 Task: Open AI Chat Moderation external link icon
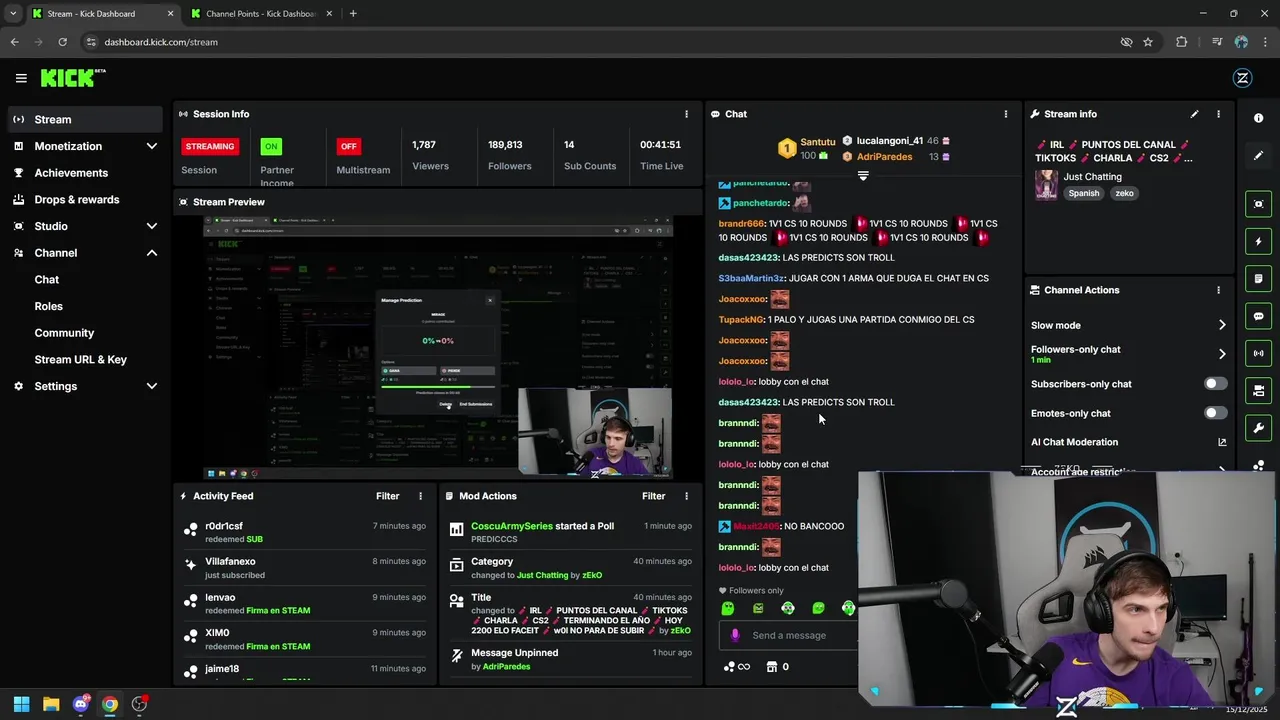tap(1222, 442)
